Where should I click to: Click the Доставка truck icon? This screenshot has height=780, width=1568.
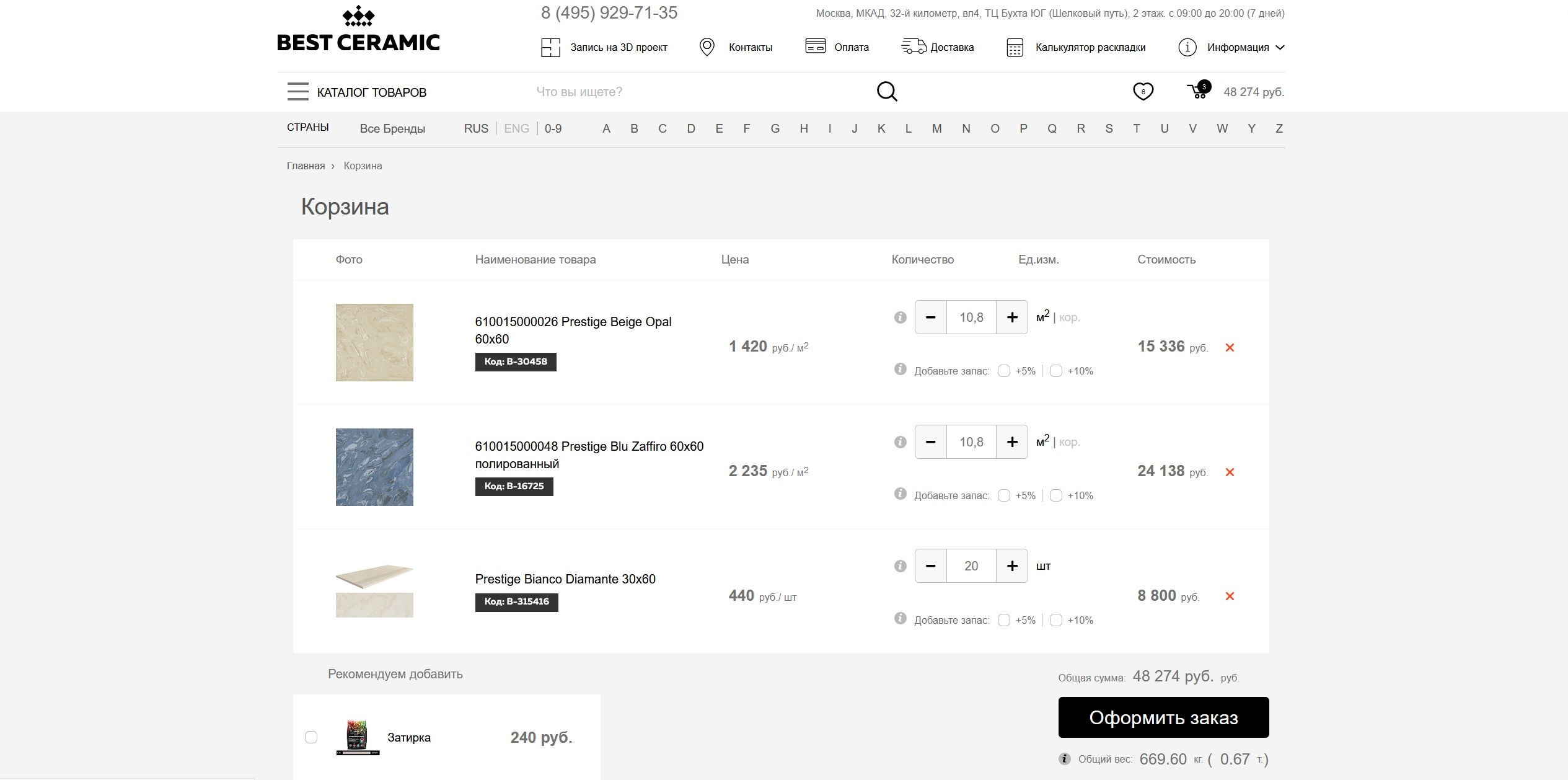tap(914, 46)
